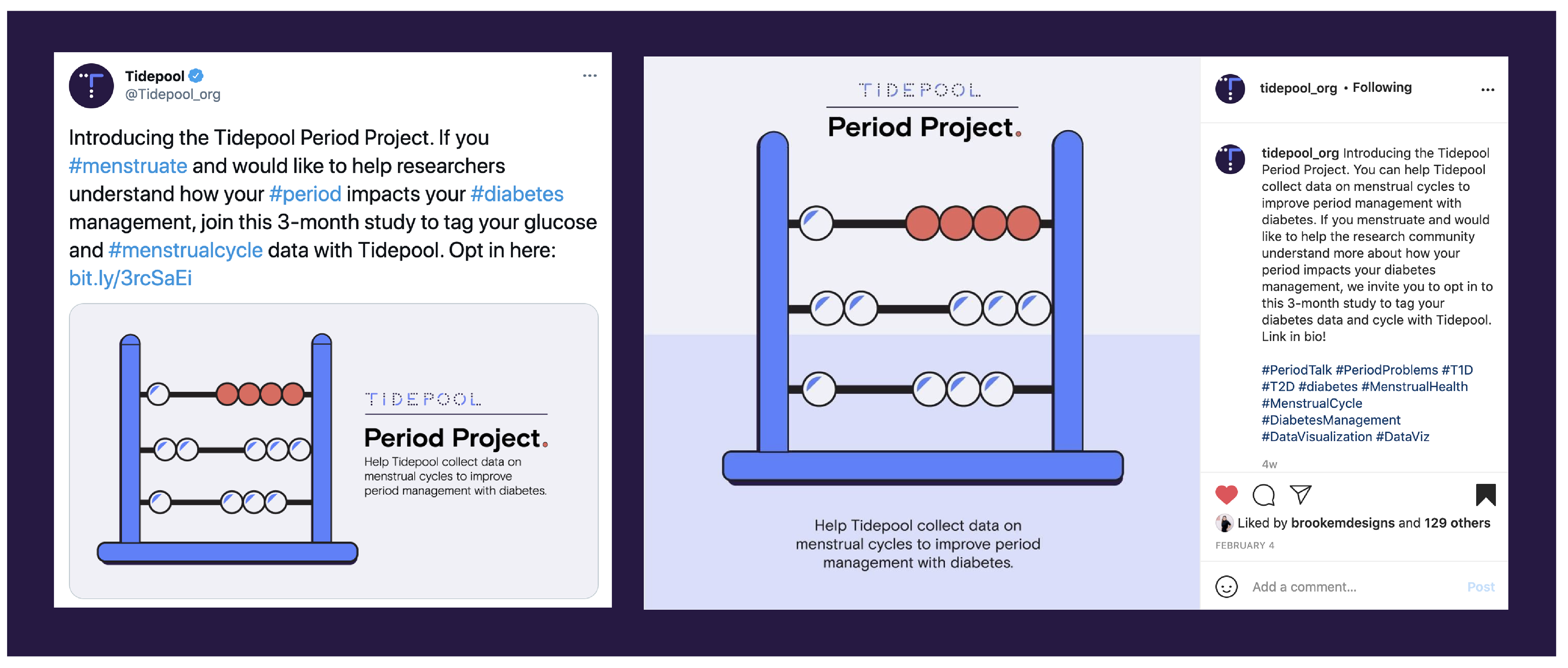This screenshot has height=668, width=1568.
Task: Click Tidepool verified badge on tweet
Action: pyautogui.click(x=196, y=76)
